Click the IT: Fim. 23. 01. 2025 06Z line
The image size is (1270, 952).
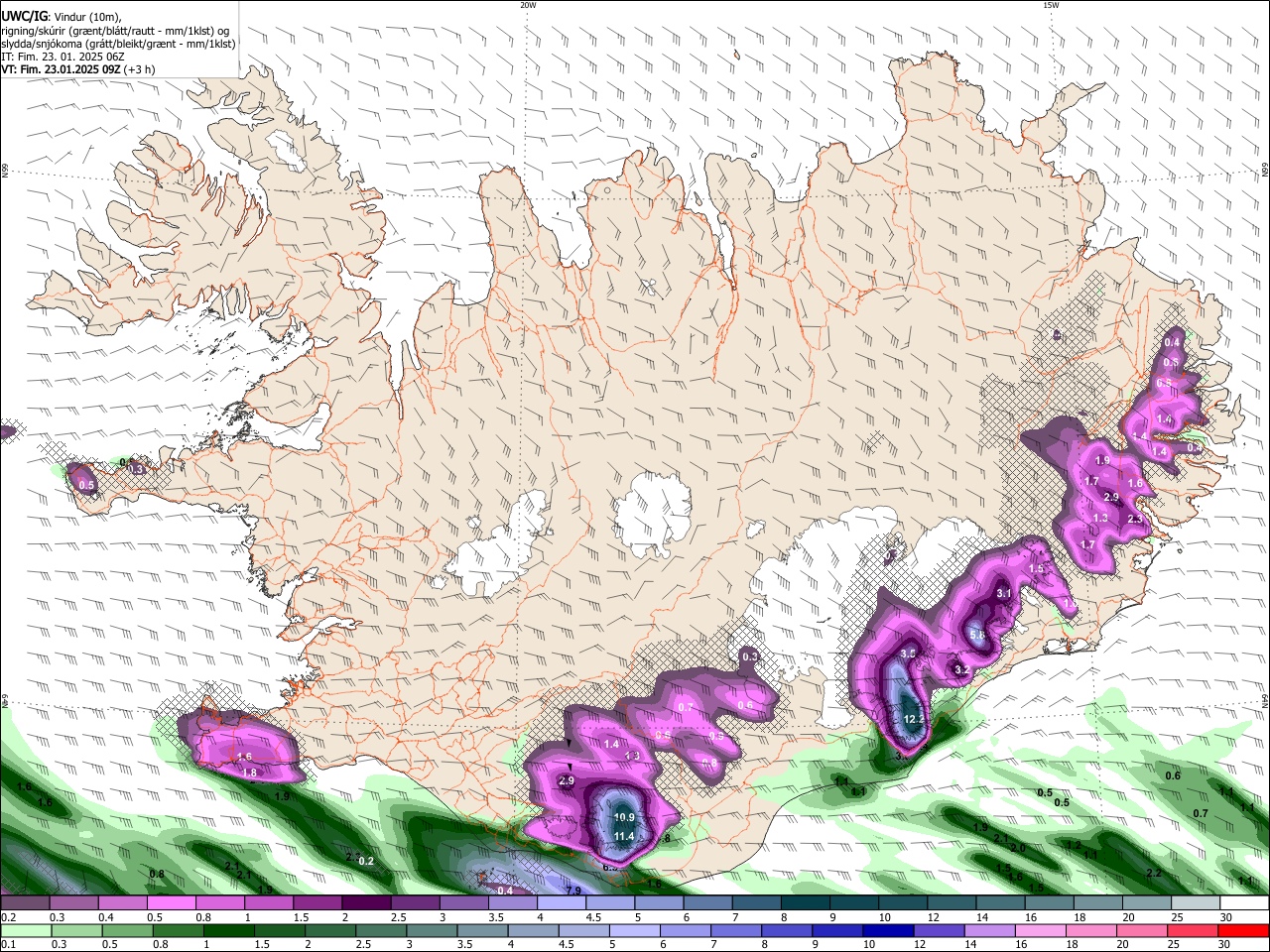point(63,58)
